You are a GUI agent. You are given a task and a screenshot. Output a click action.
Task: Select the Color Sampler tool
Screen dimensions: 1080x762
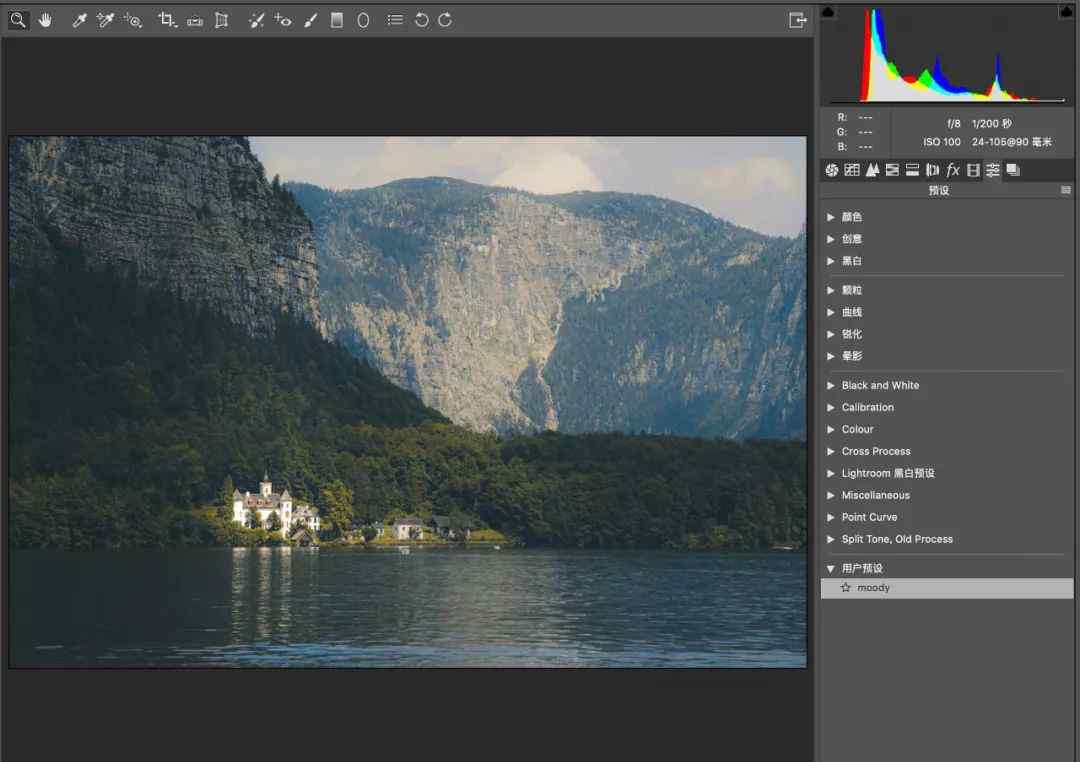click(x=105, y=20)
